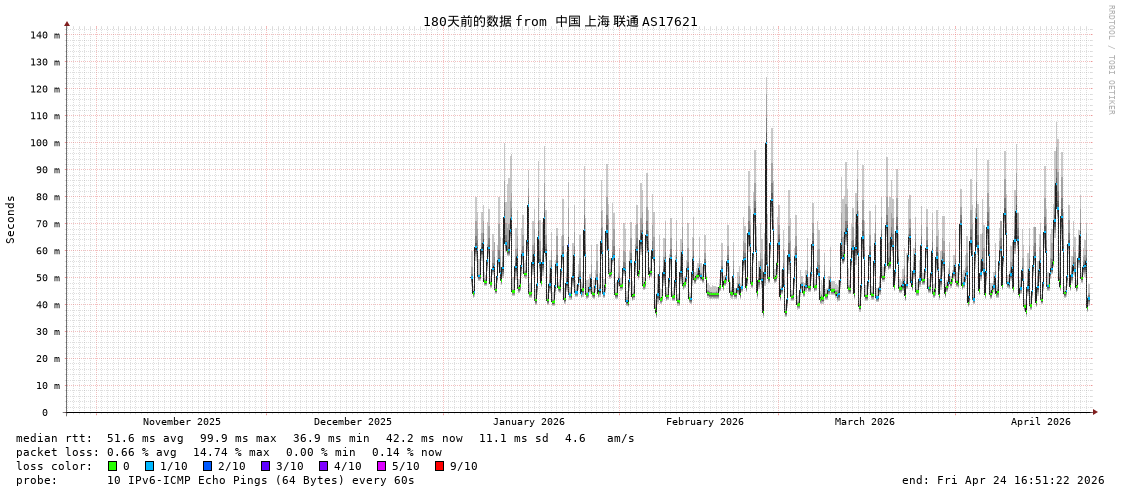Select the December 2025 x-axis label

353,422
